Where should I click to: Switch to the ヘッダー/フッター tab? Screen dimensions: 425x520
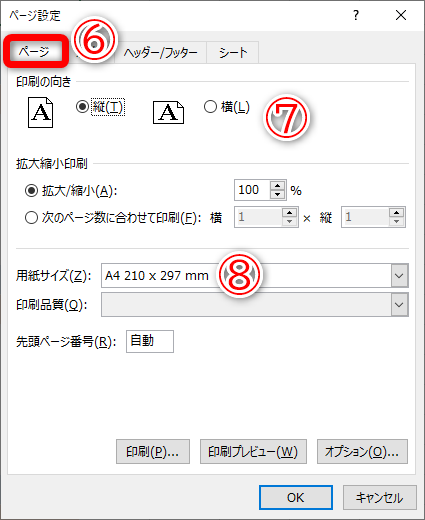click(x=161, y=53)
